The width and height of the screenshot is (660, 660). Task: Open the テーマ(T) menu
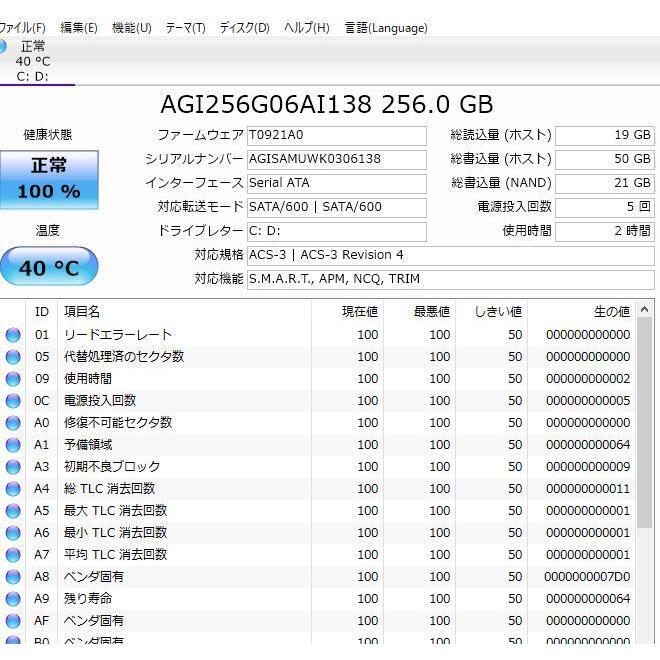coord(185,28)
